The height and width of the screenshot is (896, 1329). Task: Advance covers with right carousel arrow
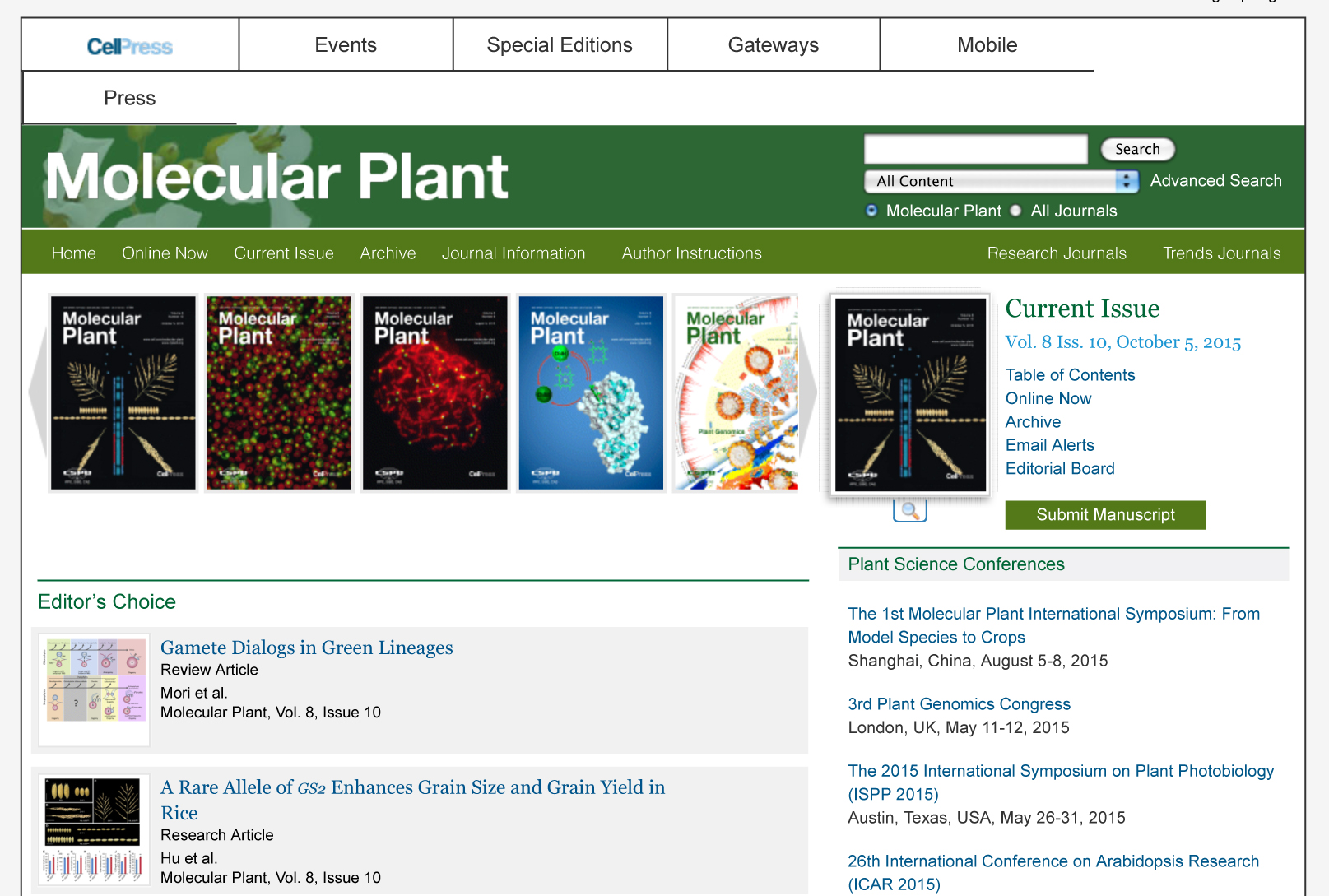809,392
